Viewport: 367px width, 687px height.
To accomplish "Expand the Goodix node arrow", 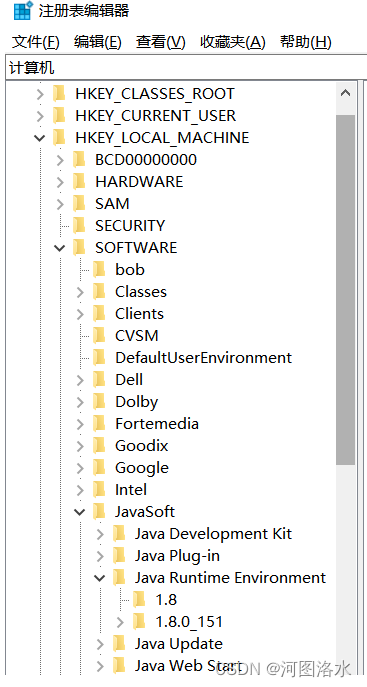I will click(80, 446).
